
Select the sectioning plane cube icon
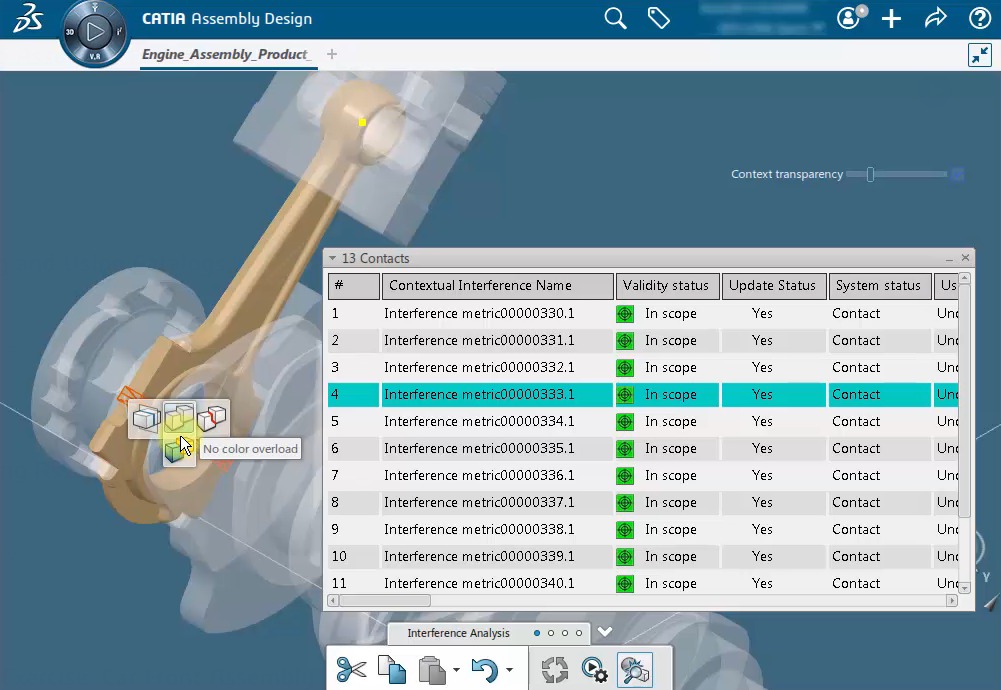click(x=146, y=419)
